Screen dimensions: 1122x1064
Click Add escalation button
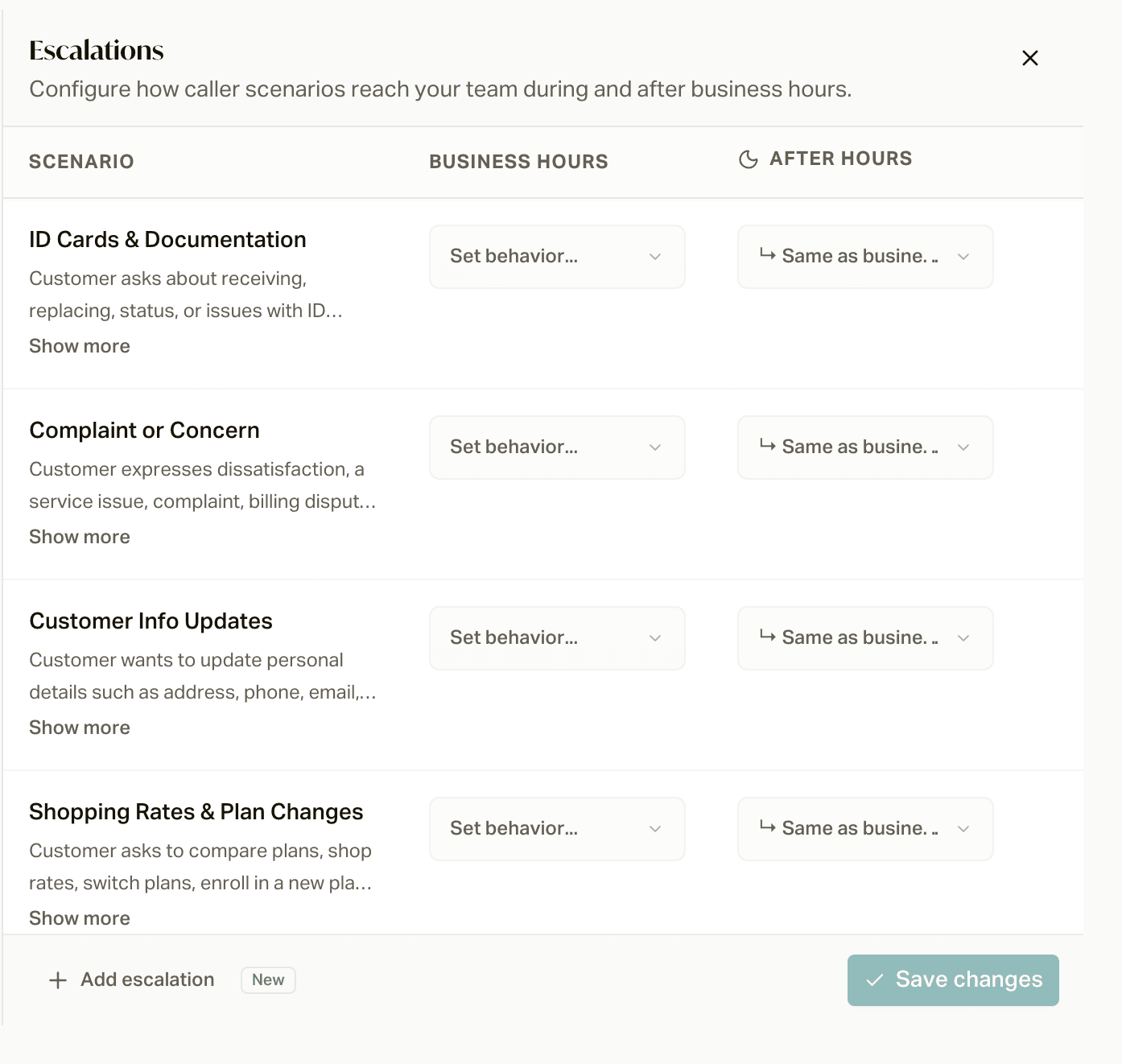click(x=131, y=980)
